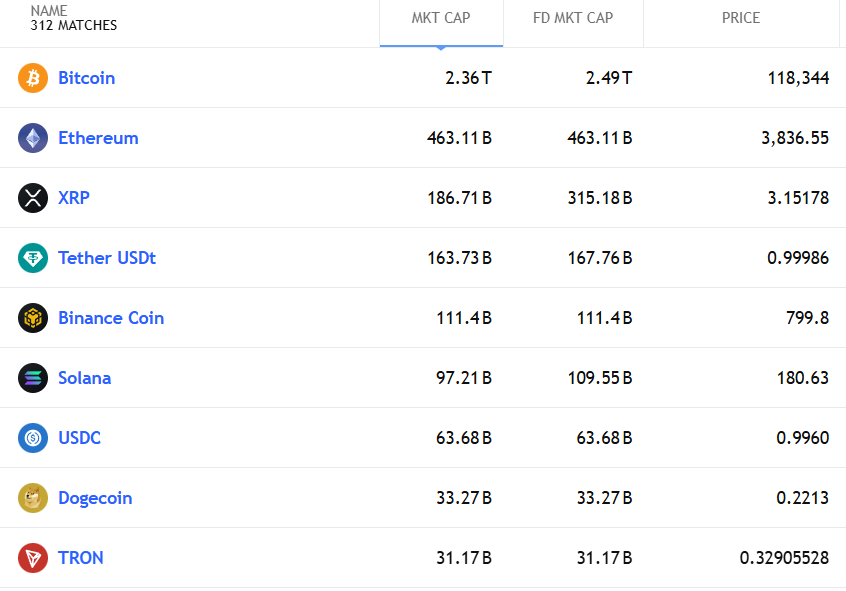Click the black XRP logo icon
This screenshot has height=591, width=846.
tap(33, 198)
